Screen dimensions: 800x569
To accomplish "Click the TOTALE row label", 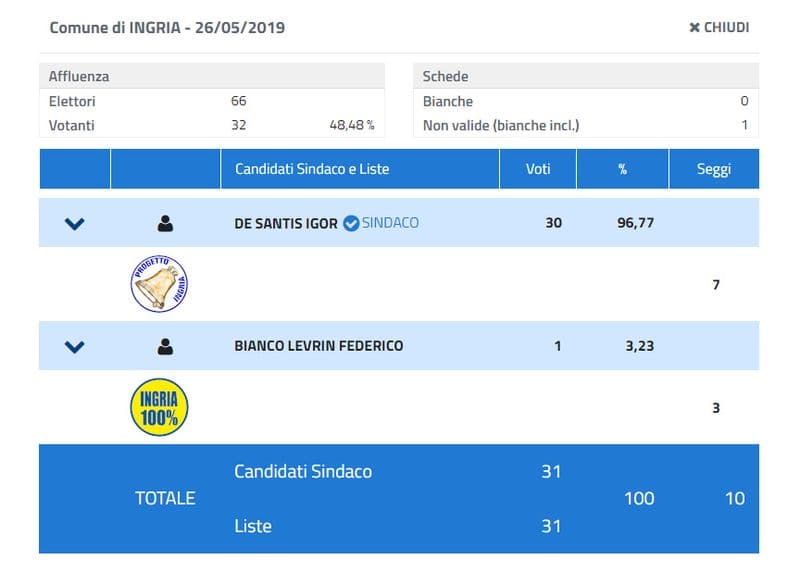I will pyautogui.click(x=165, y=498).
